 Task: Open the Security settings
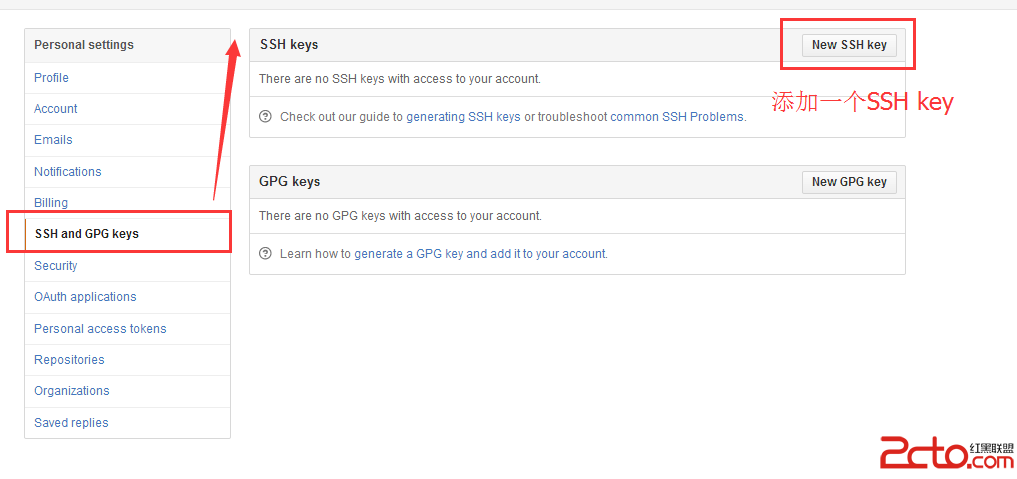(x=56, y=266)
